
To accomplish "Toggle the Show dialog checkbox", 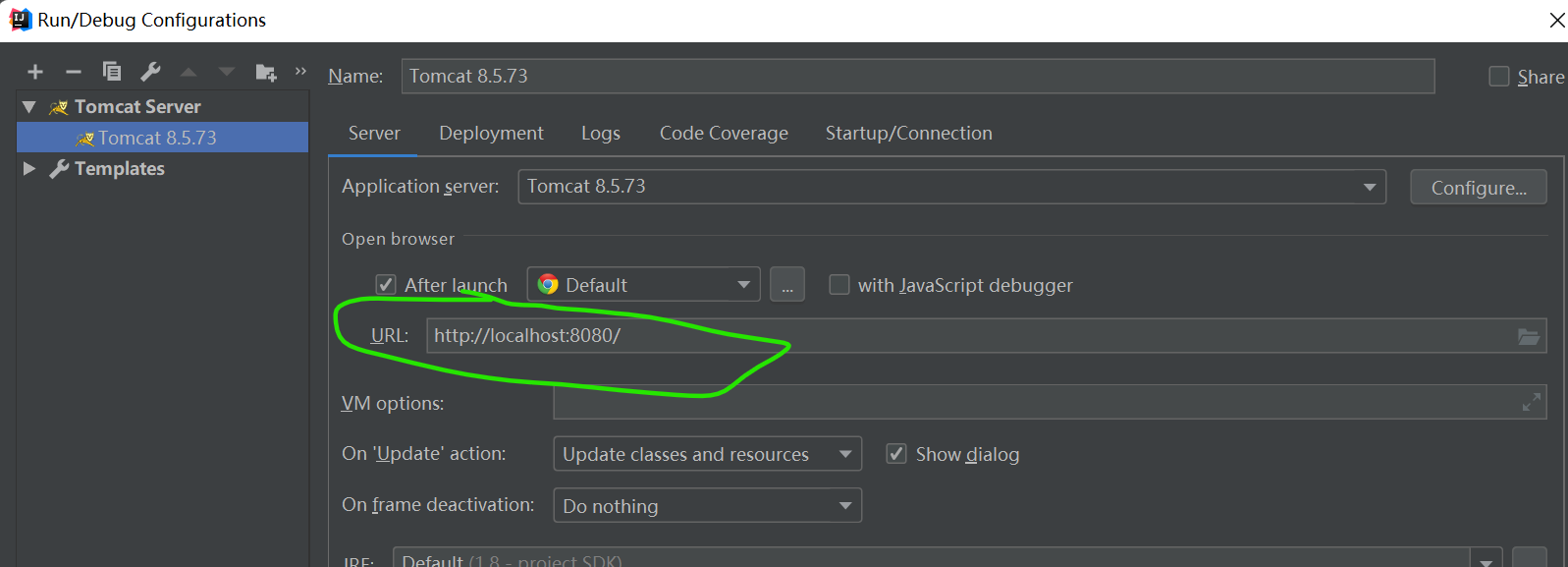I will pyautogui.click(x=896, y=454).
